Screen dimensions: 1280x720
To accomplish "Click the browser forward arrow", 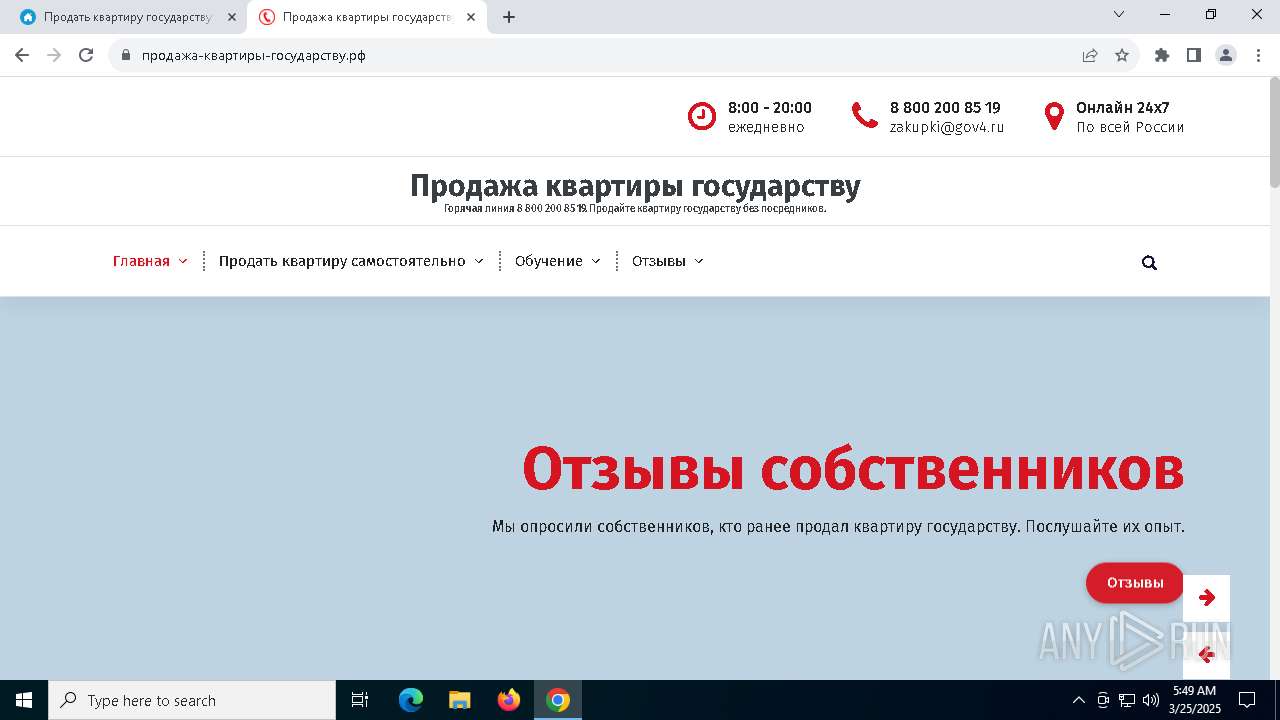I will pyautogui.click(x=54, y=55).
